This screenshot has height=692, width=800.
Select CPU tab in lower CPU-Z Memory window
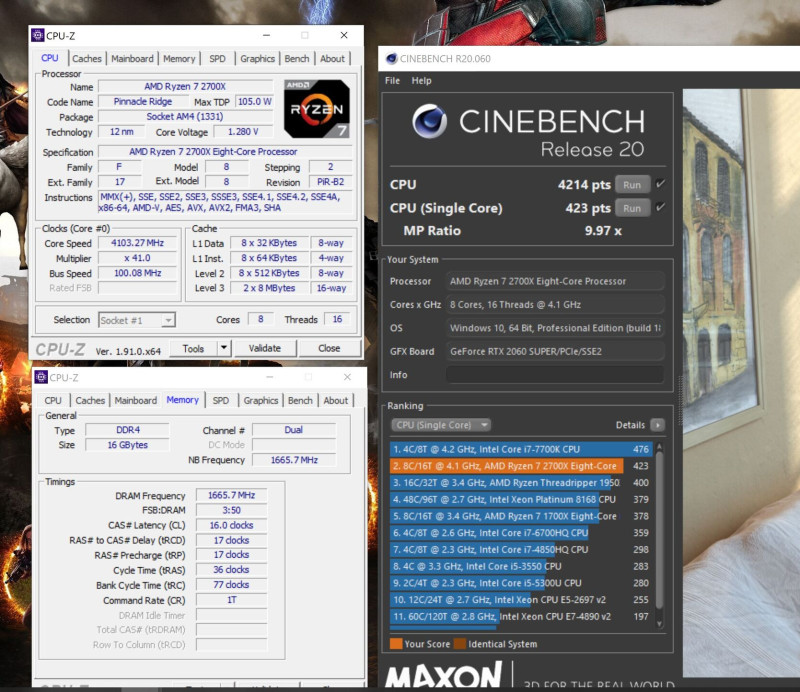point(53,401)
